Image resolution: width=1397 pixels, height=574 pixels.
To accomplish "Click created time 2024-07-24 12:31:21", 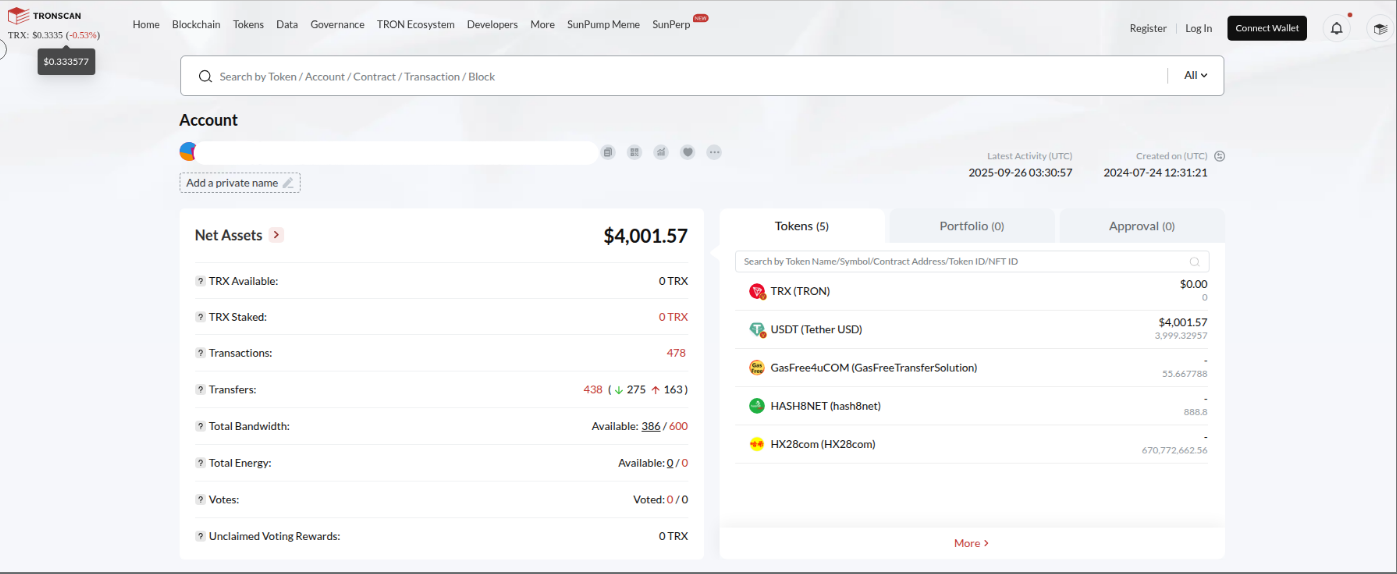I will [x=1155, y=172].
